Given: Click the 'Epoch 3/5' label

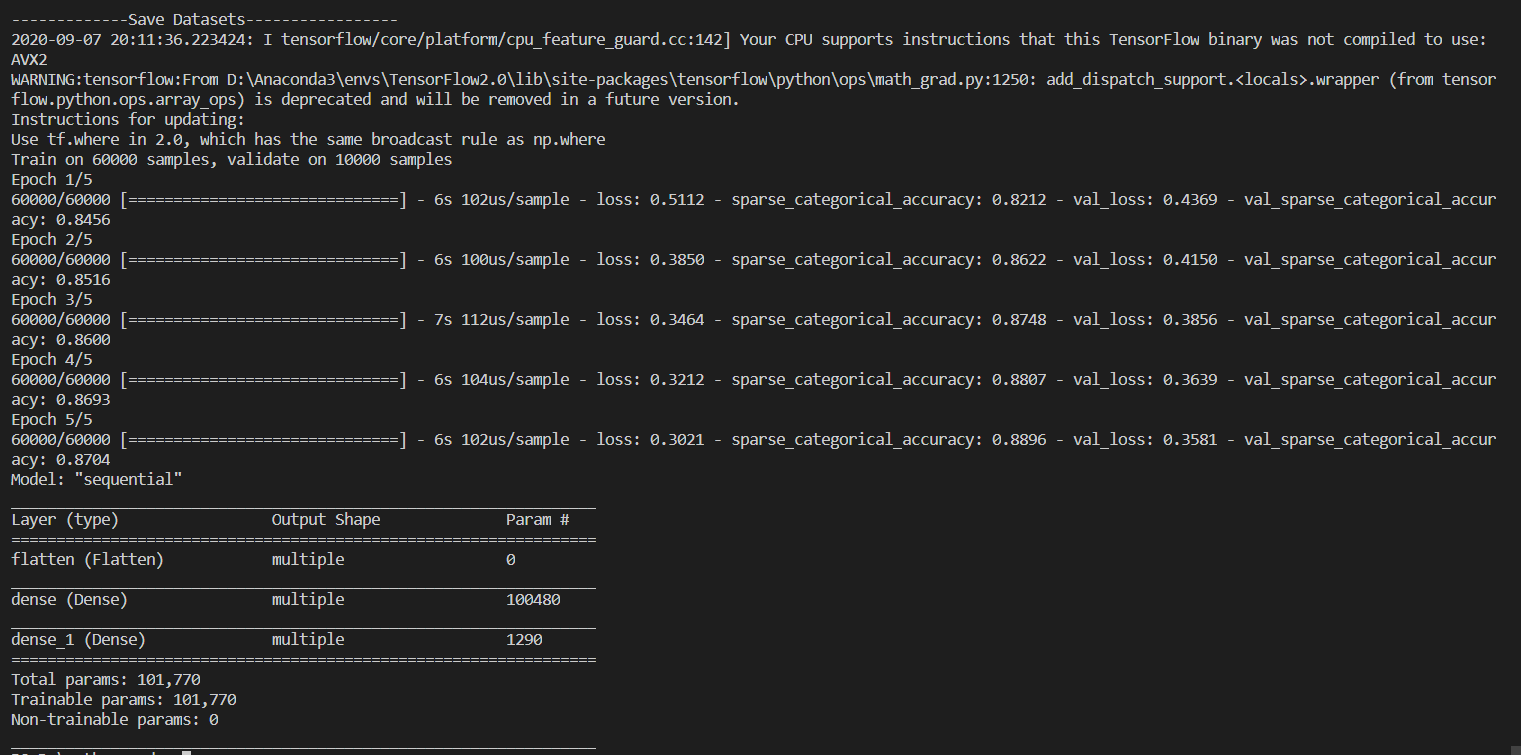Looking at the screenshot, I should (x=51, y=300).
